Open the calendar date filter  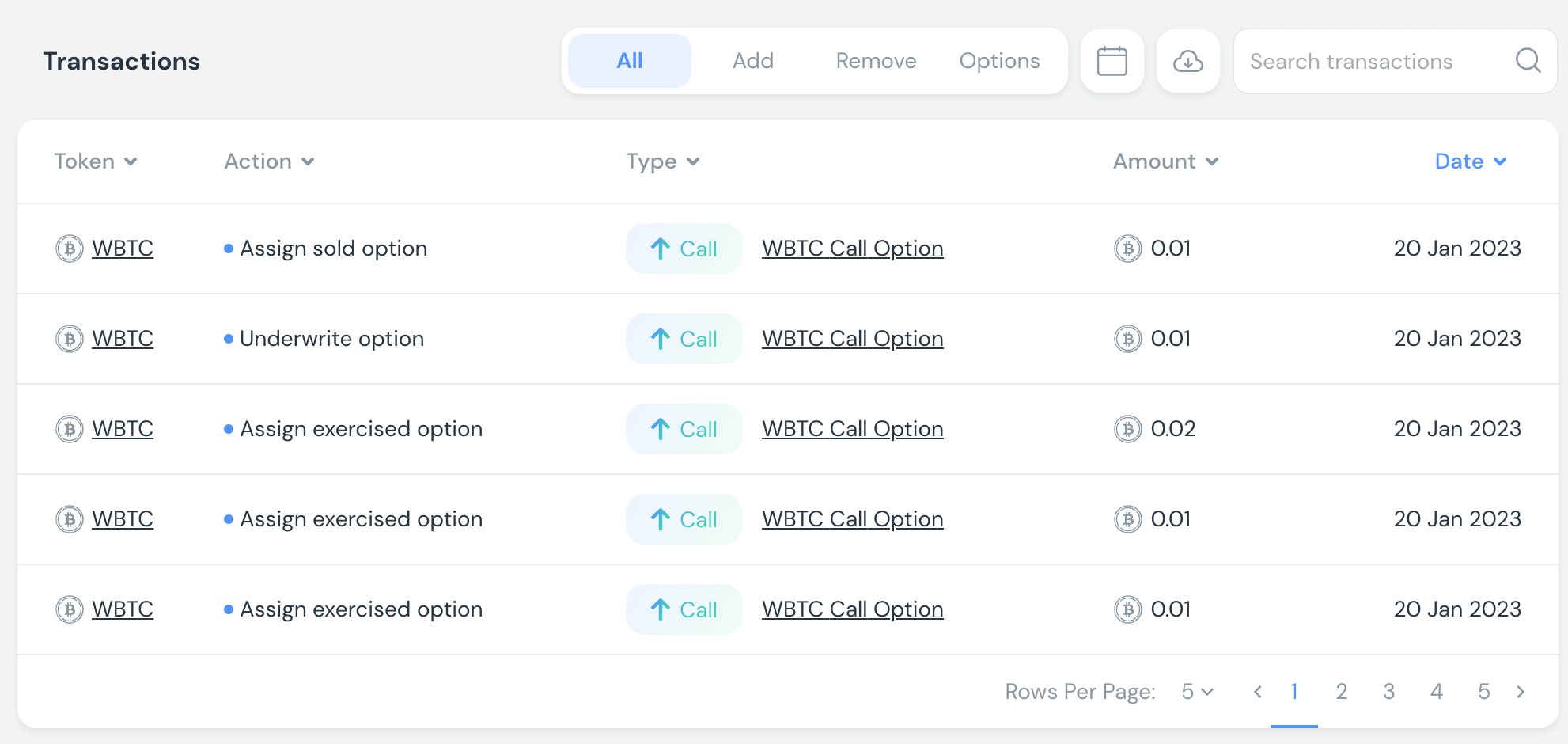coord(1112,61)
